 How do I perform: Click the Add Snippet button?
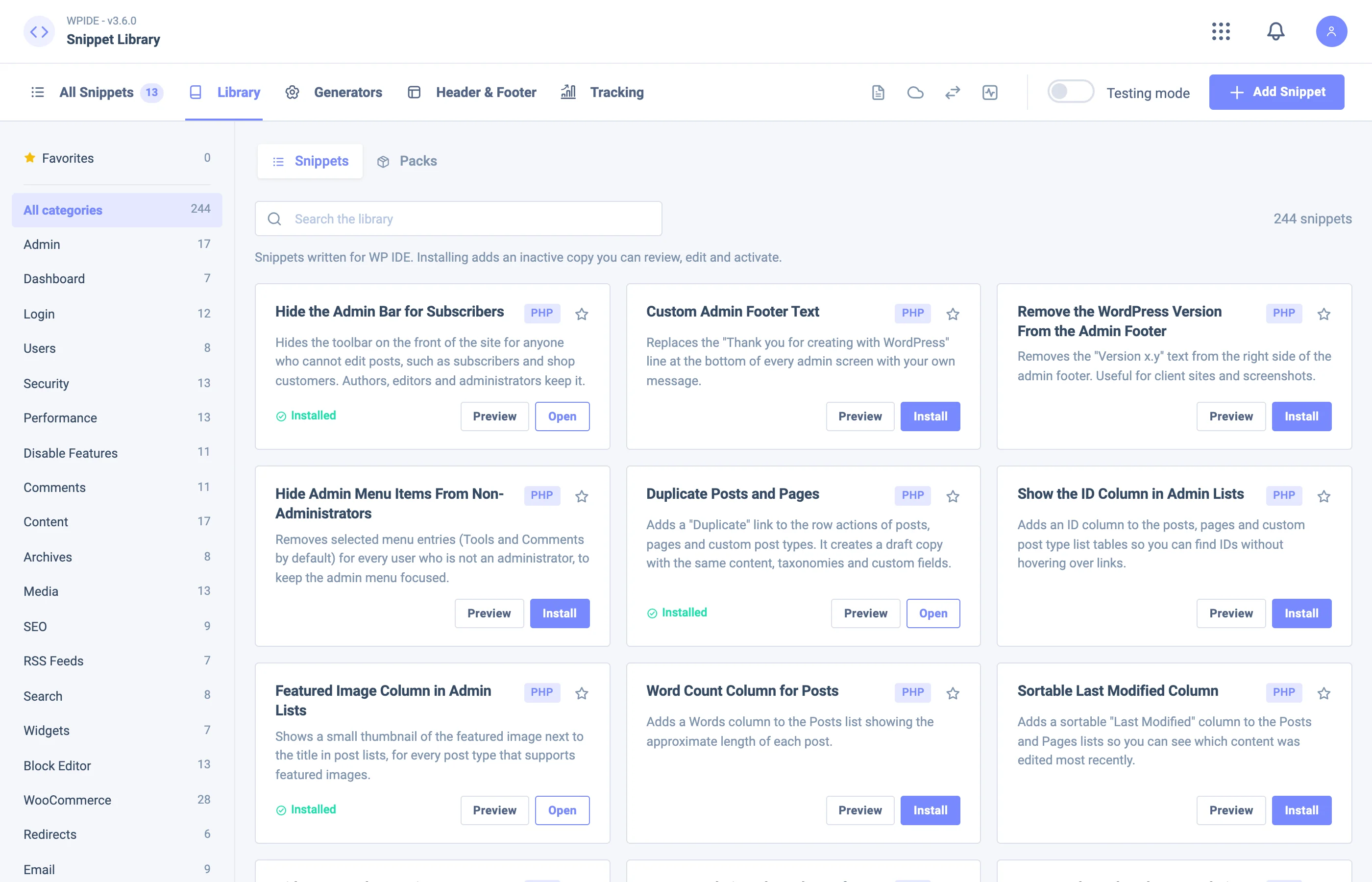tap(1276, 92)
